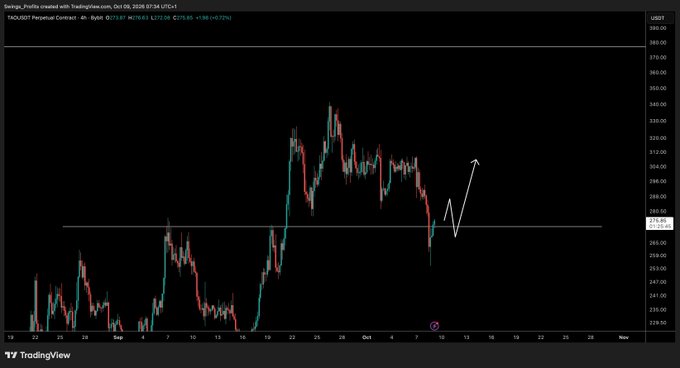Click the open value O273.87
This screenshot has height=368, width=680.
pos(115,18)
